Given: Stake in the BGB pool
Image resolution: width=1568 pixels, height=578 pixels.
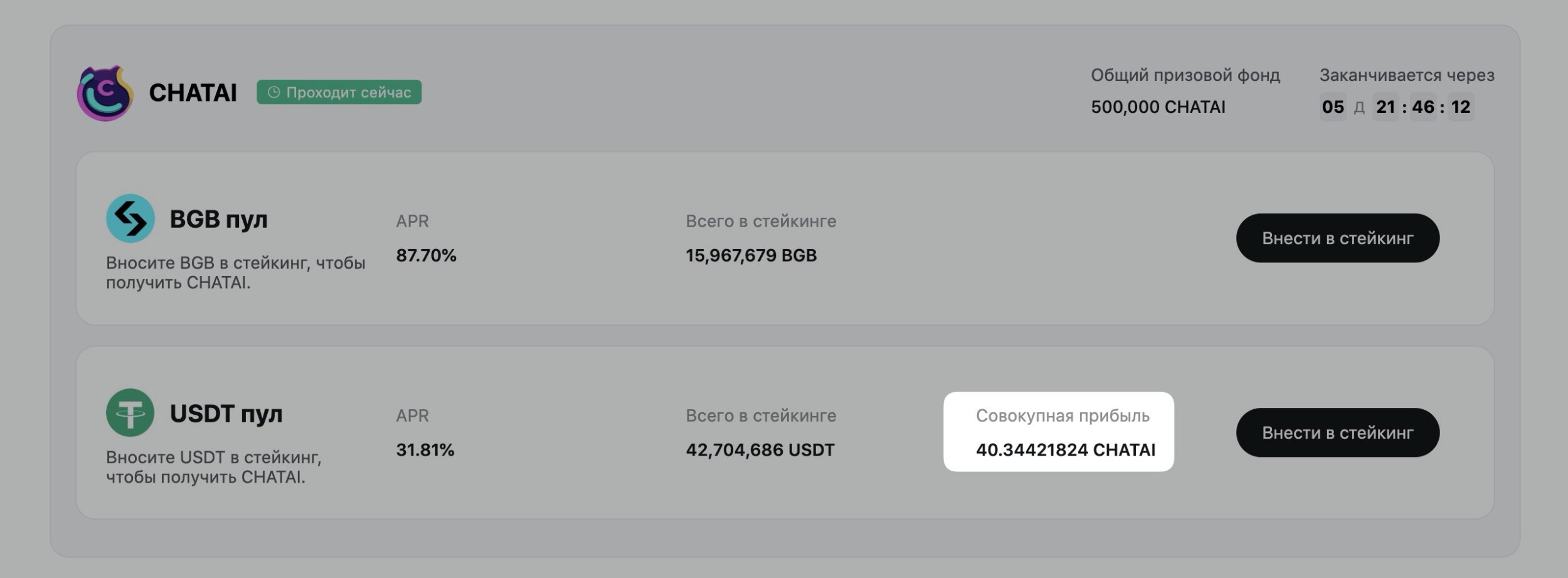Looking at the screenshot, I should pyautogui.click(x=1337, y=238).
